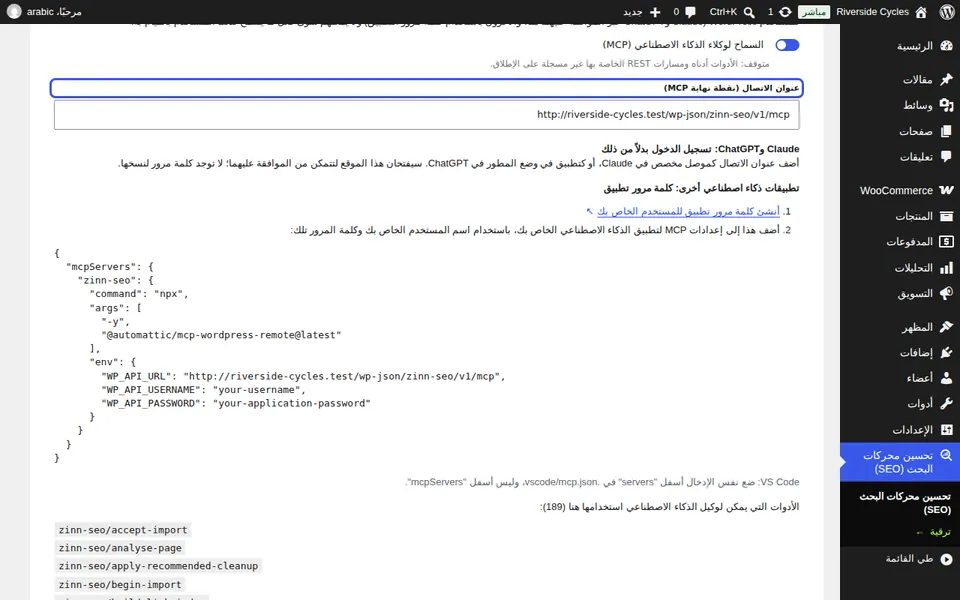
Task: Click zinn-seo/begin-import tool name
Action: click(120, 584)
